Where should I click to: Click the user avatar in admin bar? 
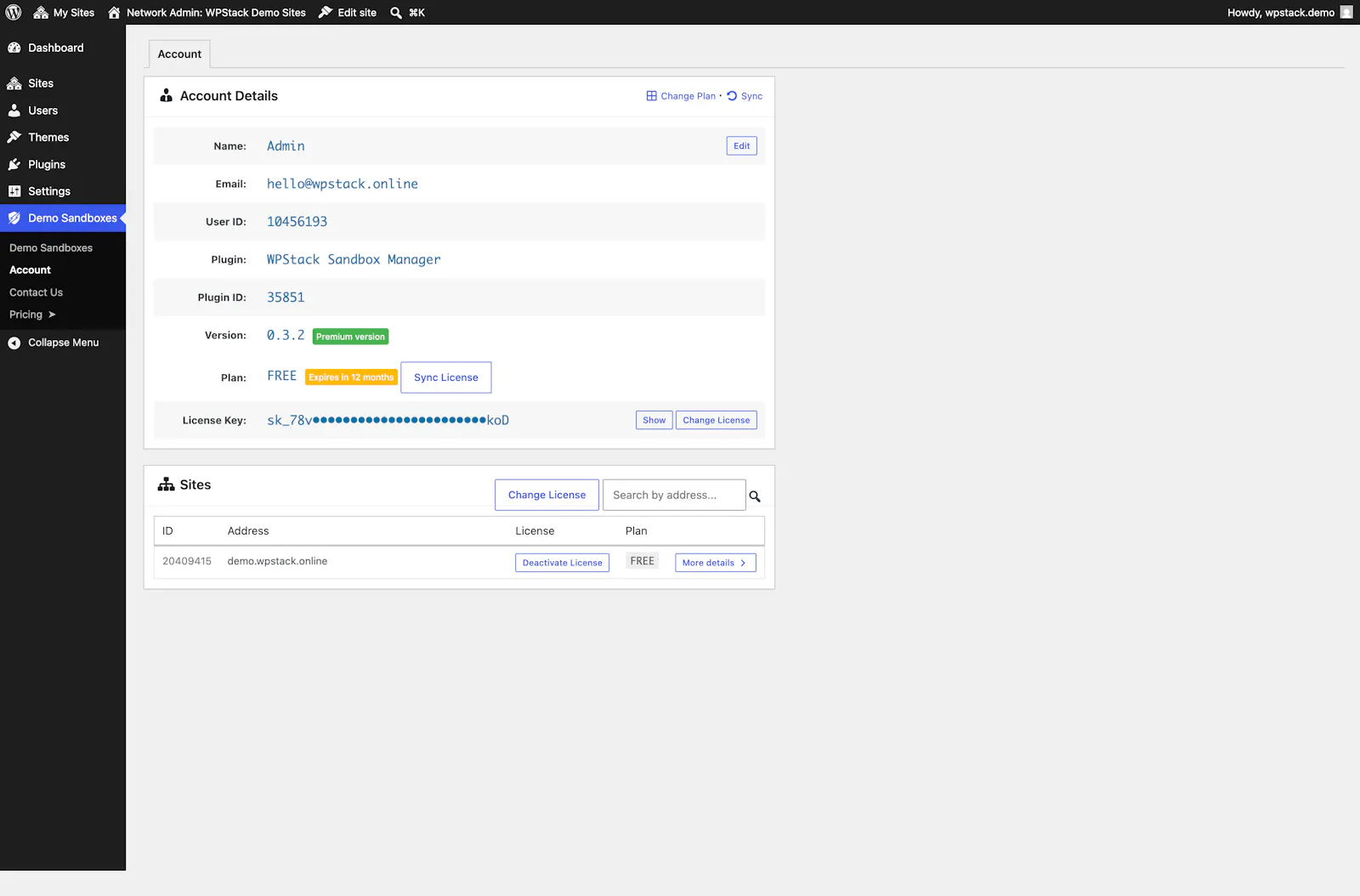[1346, 12]
